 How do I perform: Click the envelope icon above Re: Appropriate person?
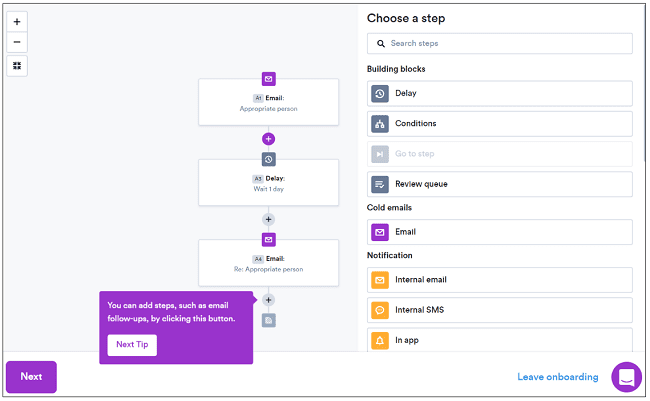tap(268, 240)
